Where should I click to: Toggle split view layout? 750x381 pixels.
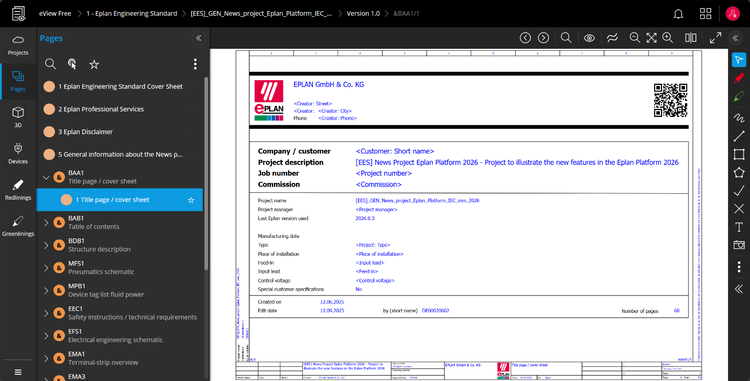click(691, 38)
